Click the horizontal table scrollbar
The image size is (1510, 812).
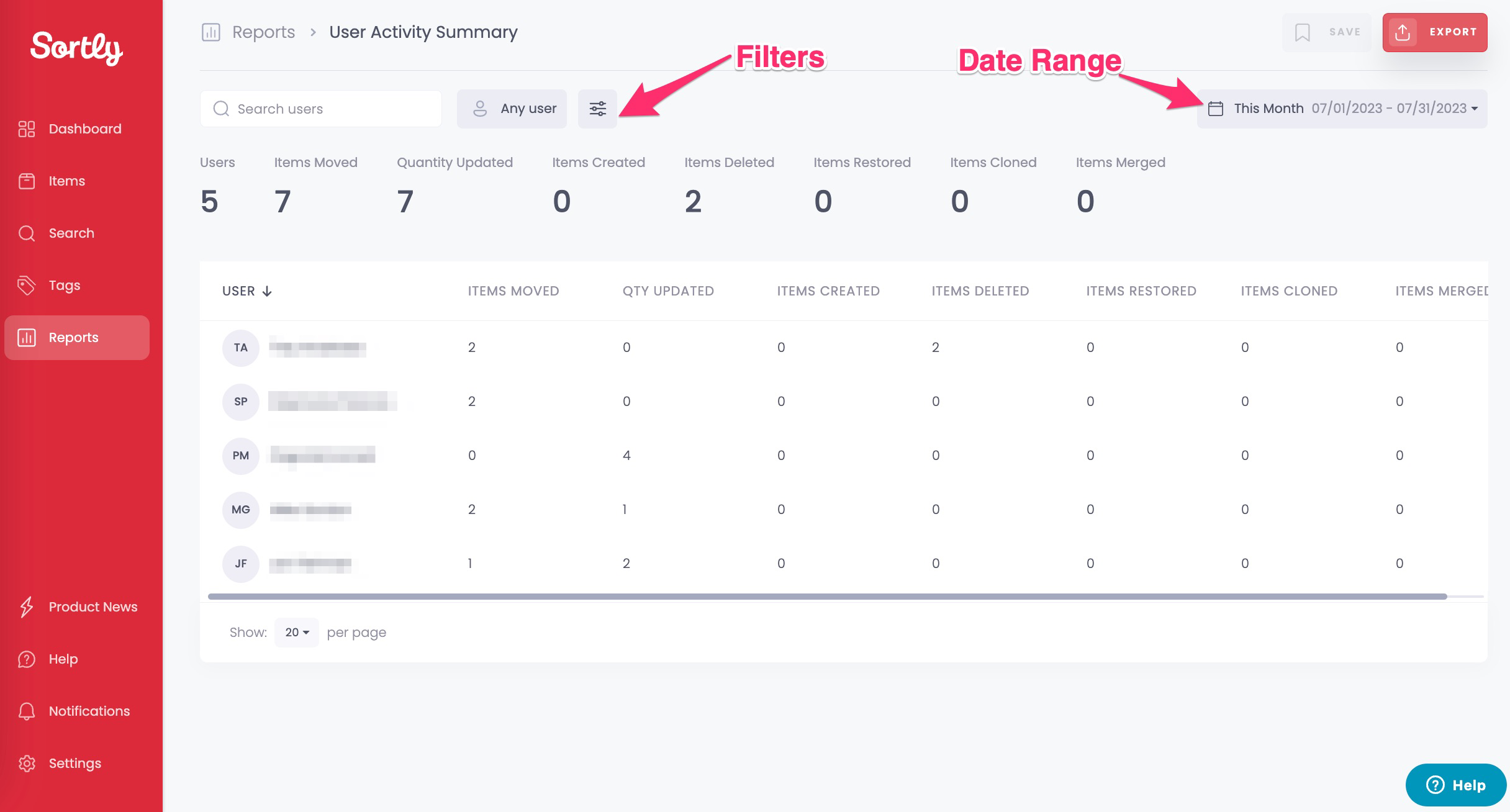point(827,597)
